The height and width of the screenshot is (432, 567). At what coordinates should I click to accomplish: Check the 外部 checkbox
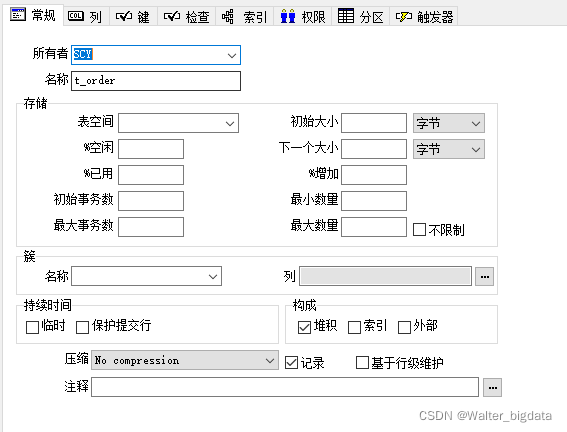click(404, 327)
